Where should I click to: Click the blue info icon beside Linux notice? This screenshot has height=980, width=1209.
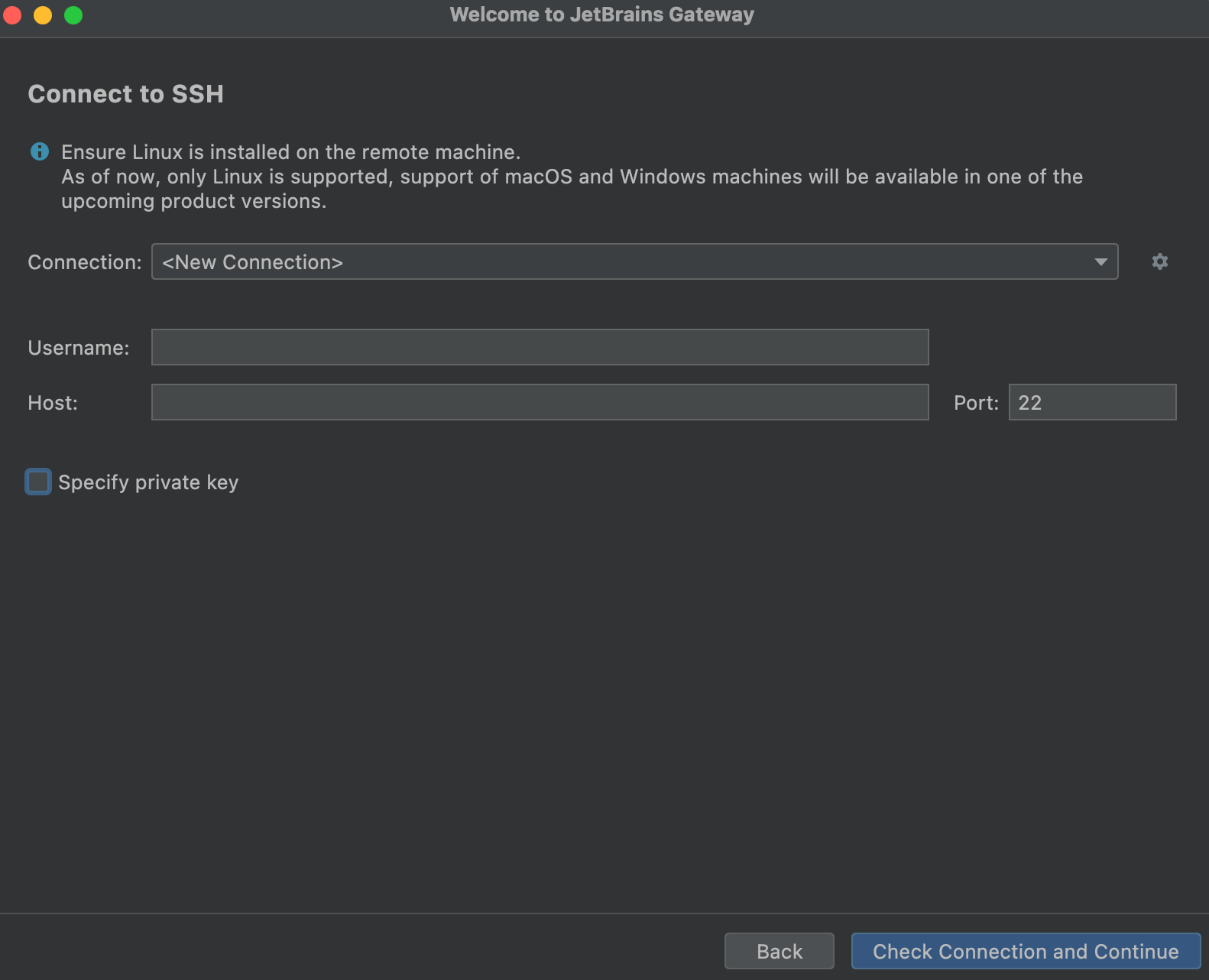(40, 151)
